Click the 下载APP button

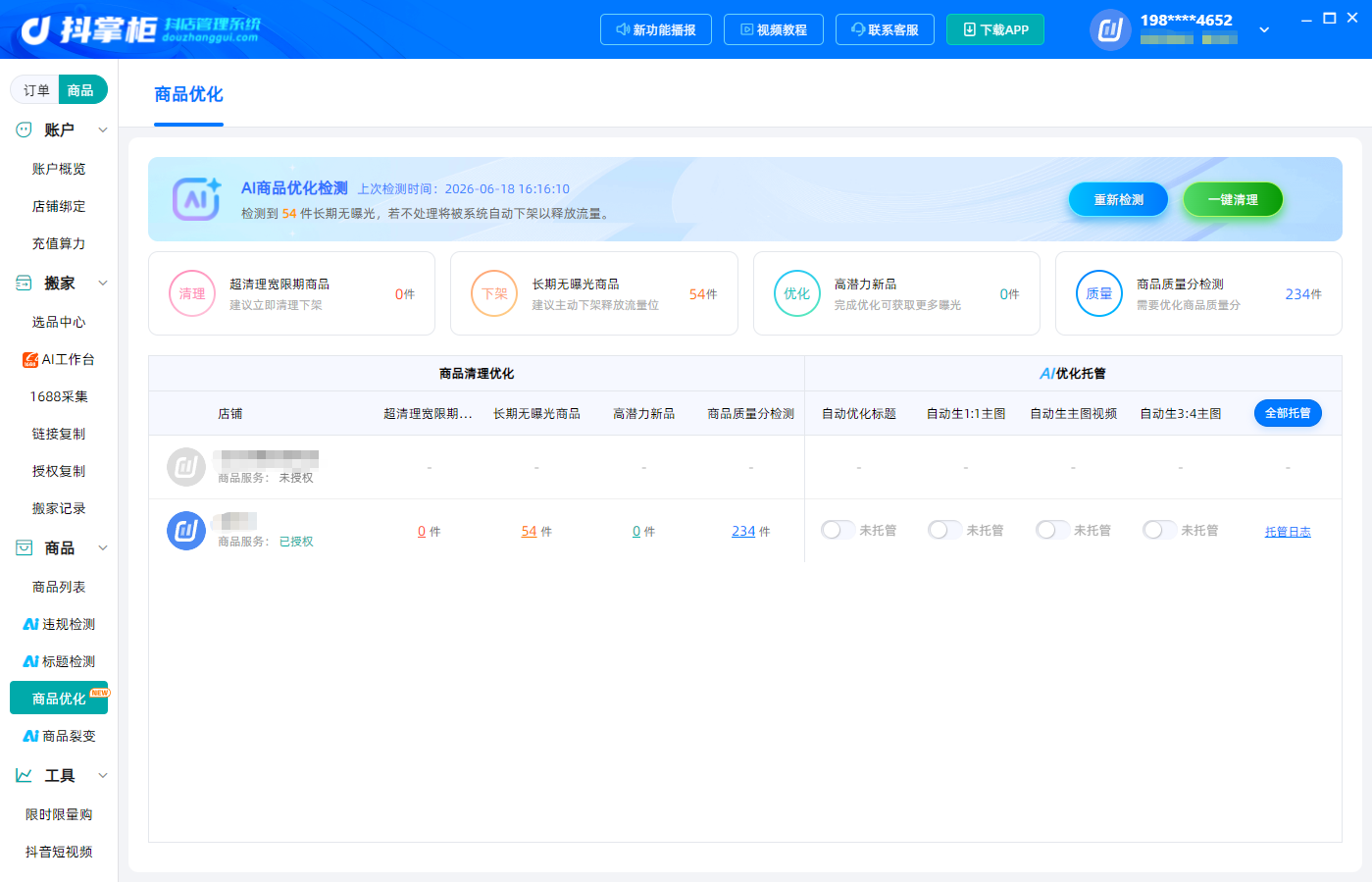click(x=995, y=29)
